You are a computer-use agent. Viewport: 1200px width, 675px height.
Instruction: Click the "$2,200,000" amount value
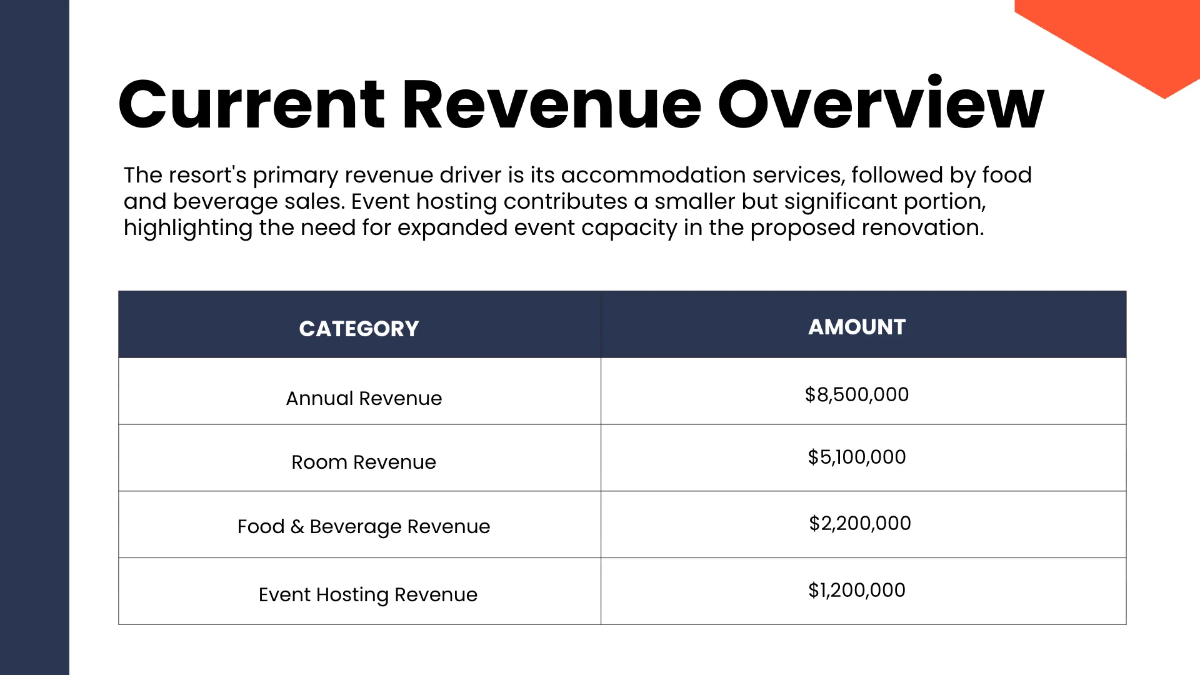858,523
